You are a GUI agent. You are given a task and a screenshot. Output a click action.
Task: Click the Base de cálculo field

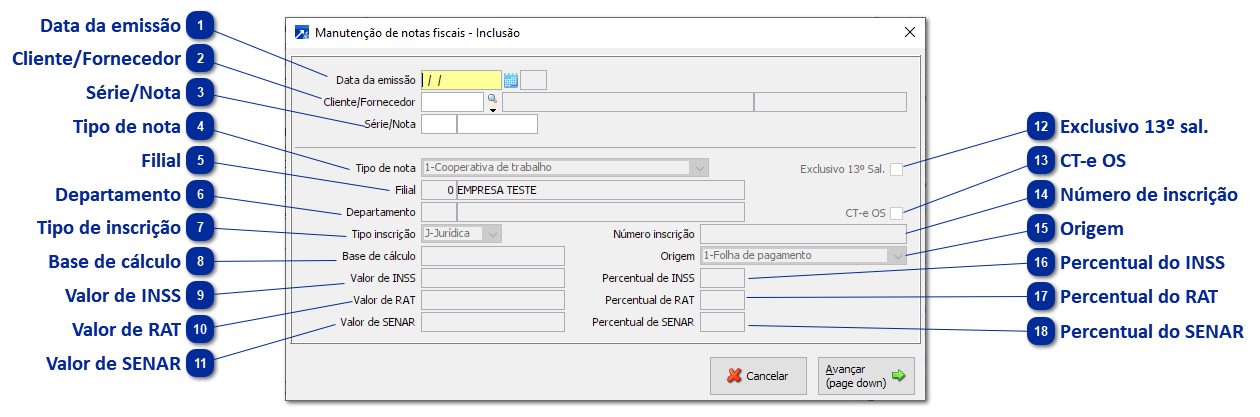pyautogui.click(x=494, y=256)
